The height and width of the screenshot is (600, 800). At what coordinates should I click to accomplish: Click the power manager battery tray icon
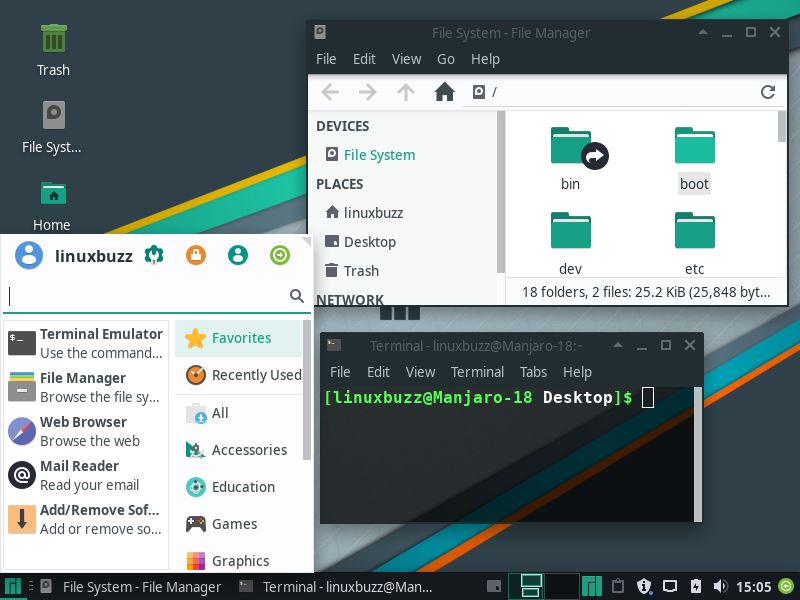tap(696, 586)
